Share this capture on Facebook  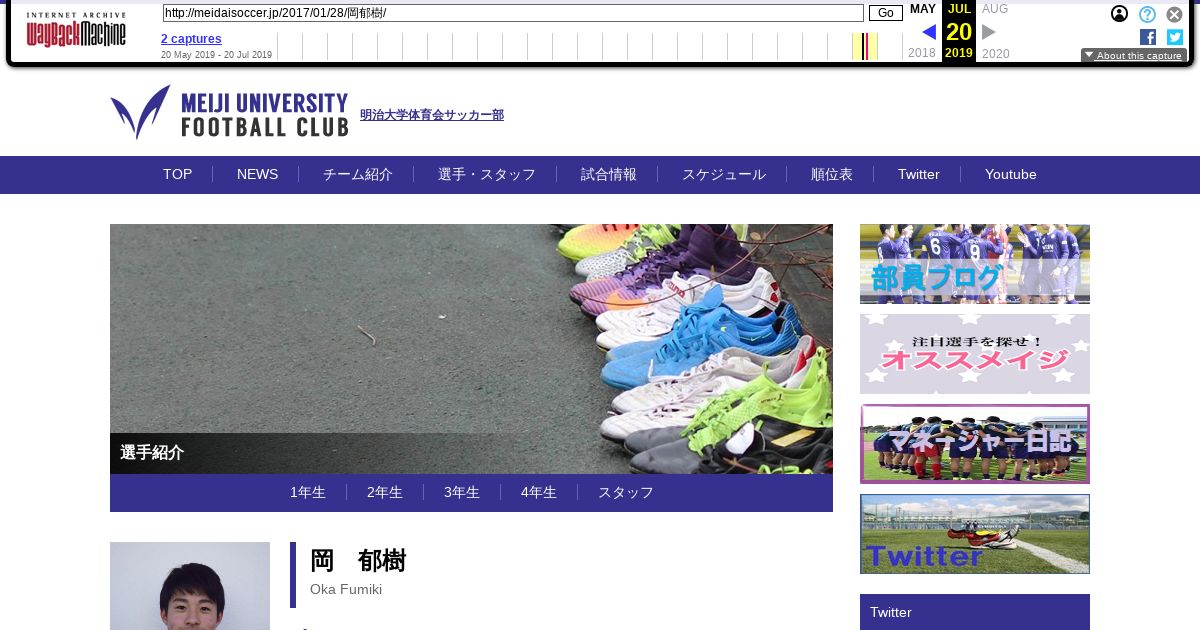[x=1148, y=37]
